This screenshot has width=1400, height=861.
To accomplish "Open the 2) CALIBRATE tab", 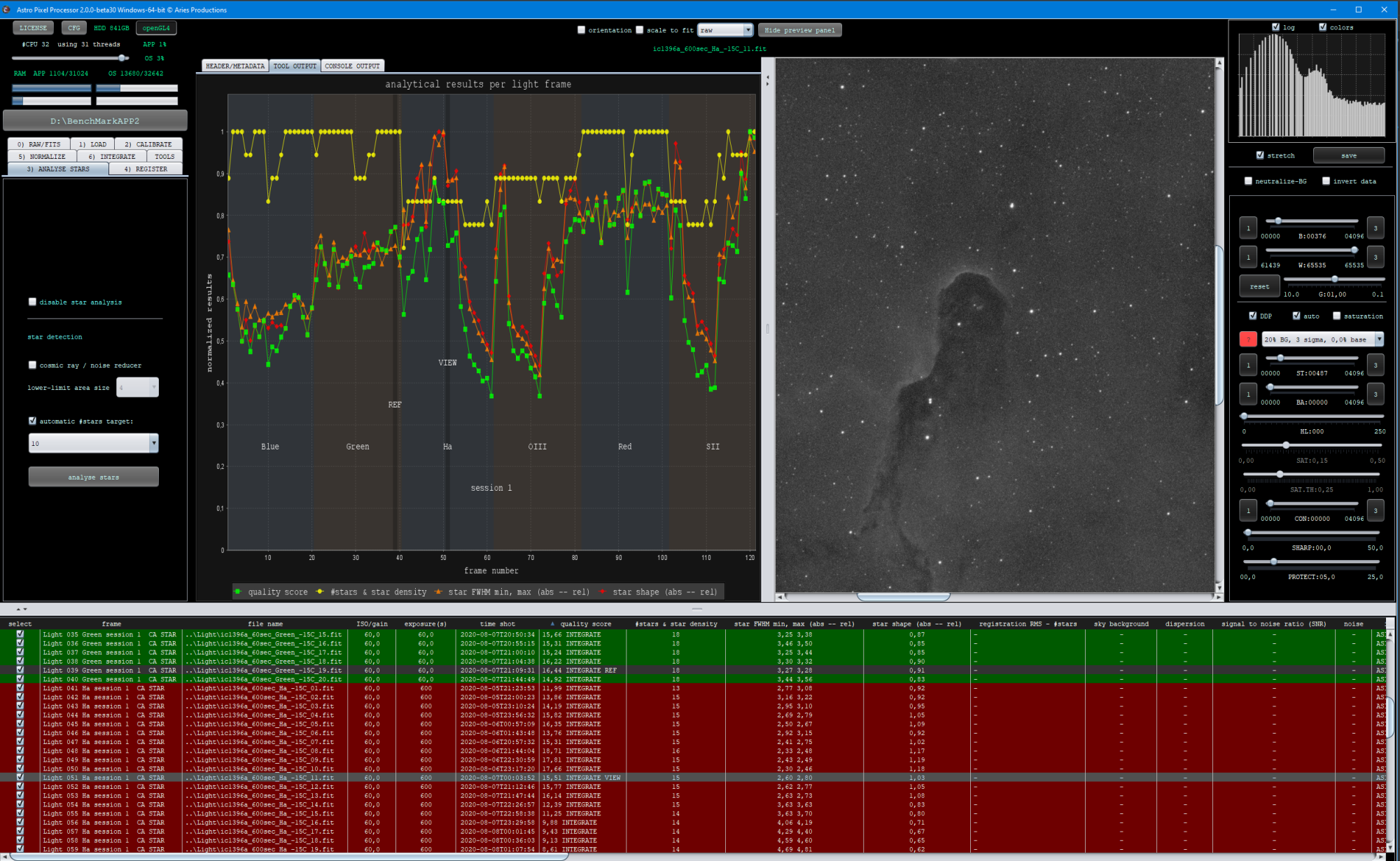I will [147, 143].
